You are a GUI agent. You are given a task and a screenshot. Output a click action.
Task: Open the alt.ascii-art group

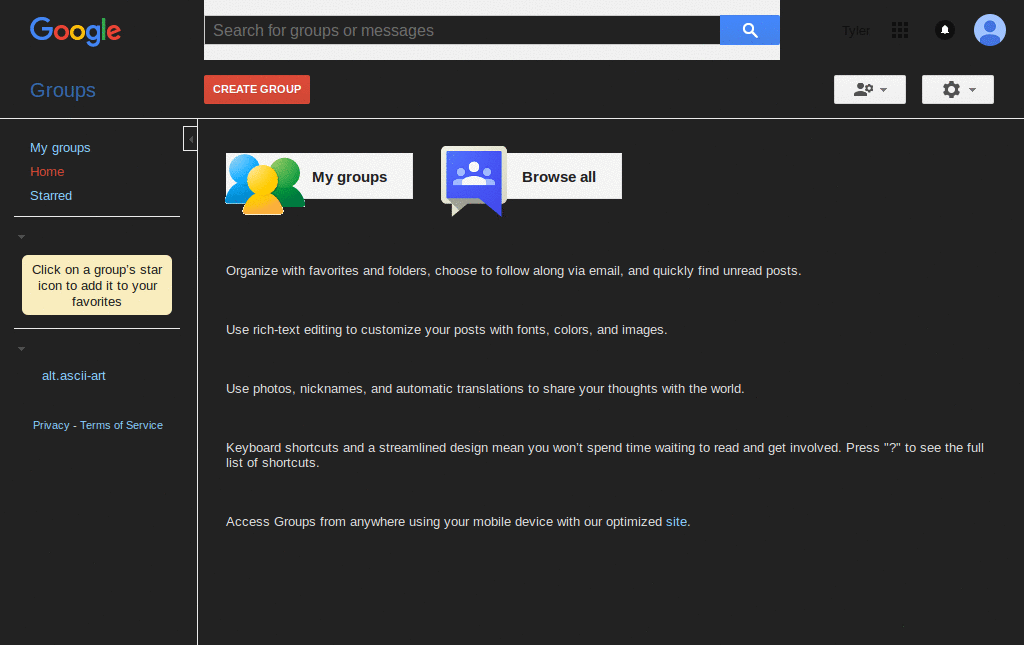[x=74, y=376]
